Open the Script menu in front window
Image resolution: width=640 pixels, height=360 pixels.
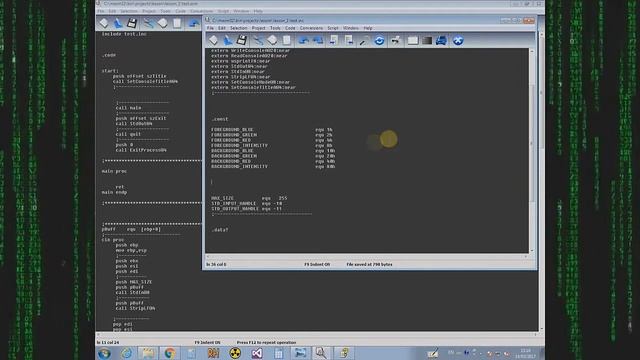(333, 28)
